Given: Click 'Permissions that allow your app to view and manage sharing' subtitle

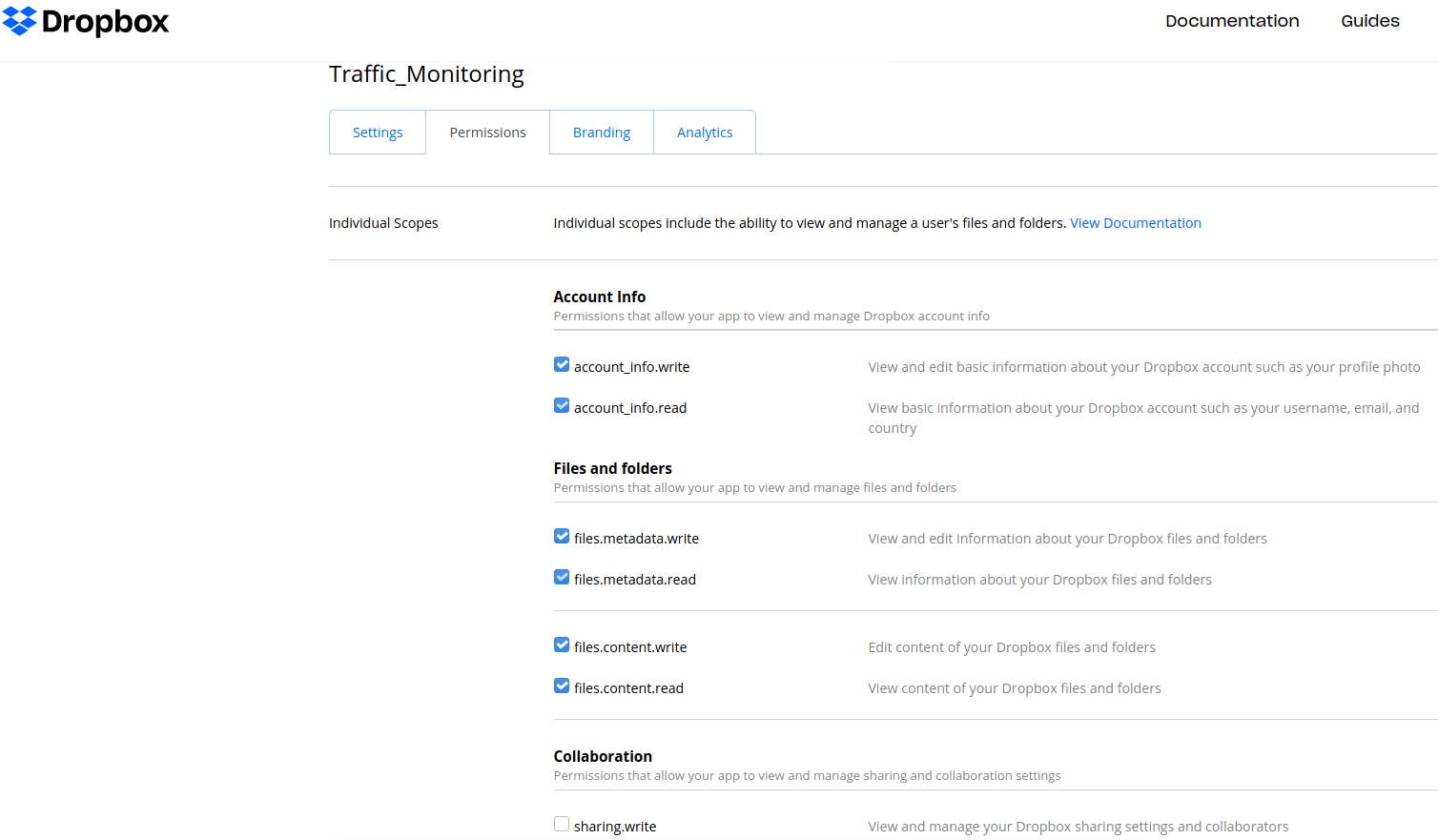Looking at the screenshot, I should click(807, 776).
